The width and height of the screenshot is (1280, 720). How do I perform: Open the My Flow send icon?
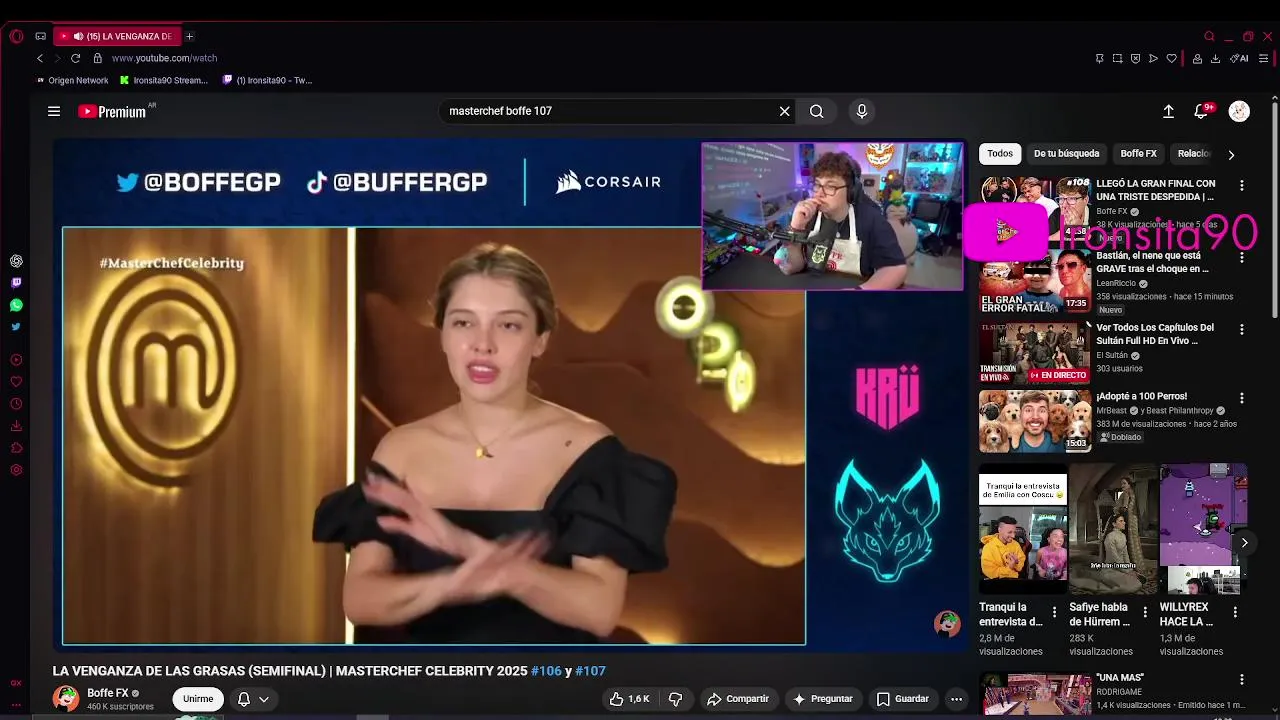point(1153,58)
